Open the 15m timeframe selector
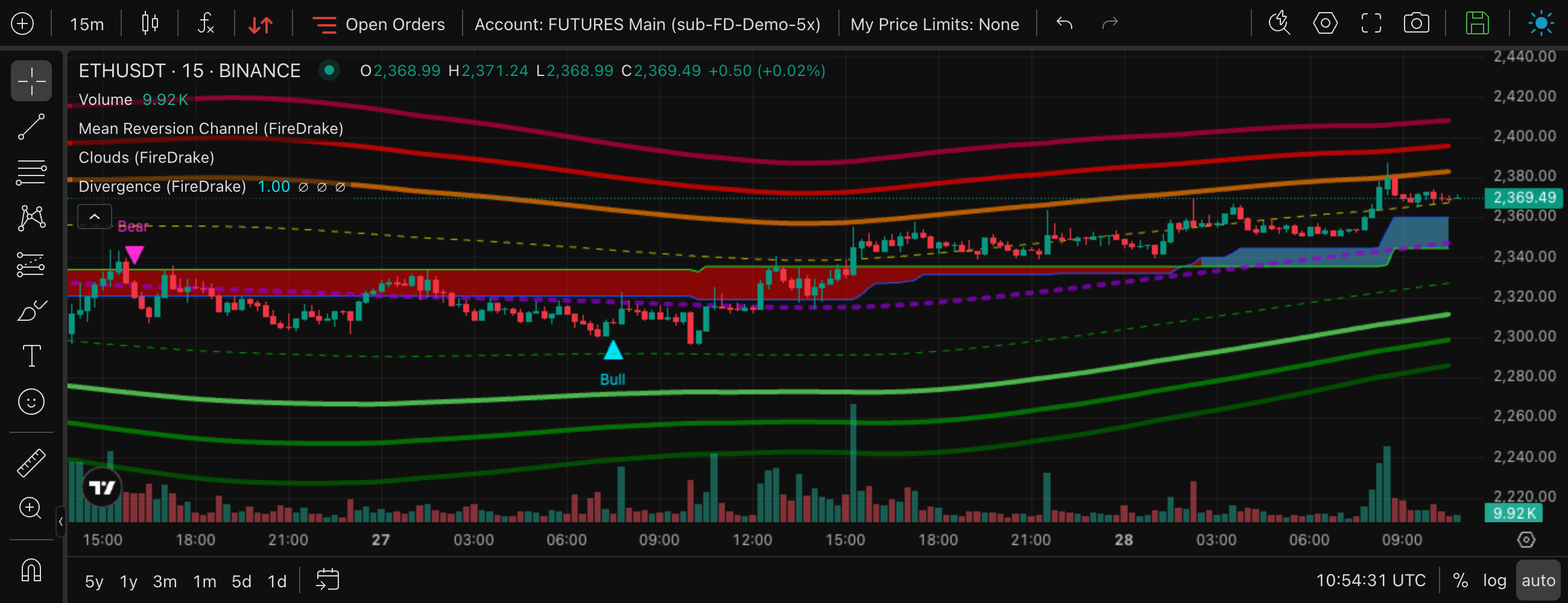 pyautogui.click(x=86, y=24)
